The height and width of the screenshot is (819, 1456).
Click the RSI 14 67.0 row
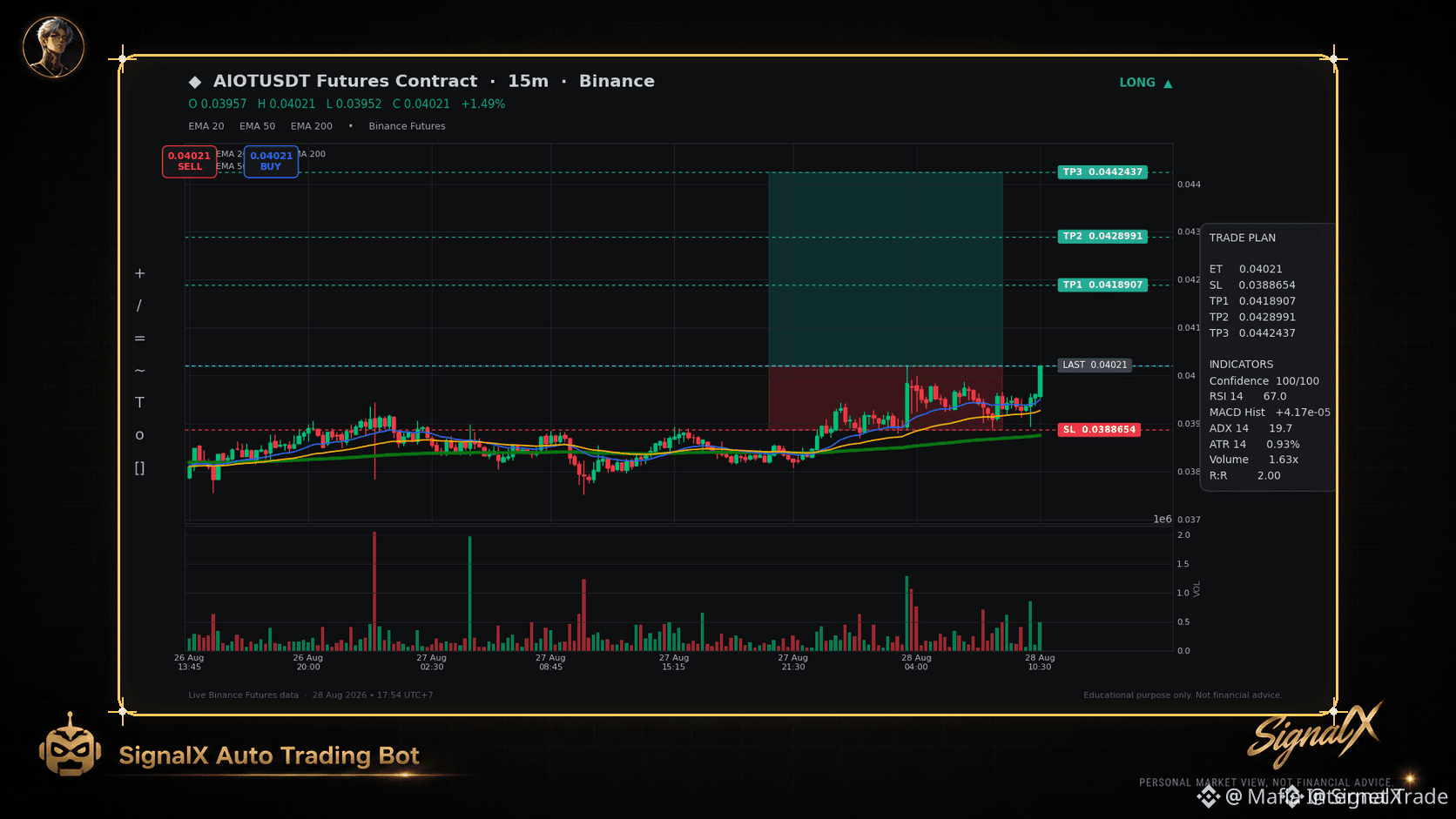point(1248,397)
